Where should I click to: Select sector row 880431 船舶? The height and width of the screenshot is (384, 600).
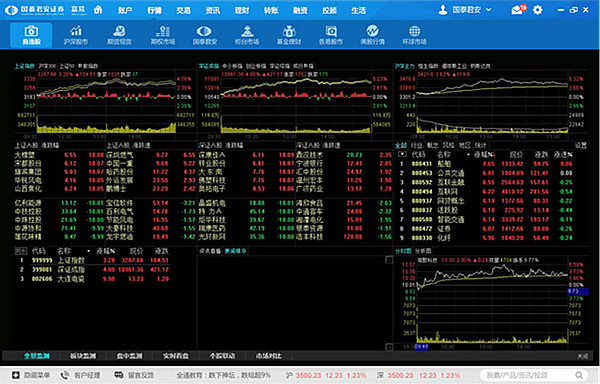pos(486,164)
